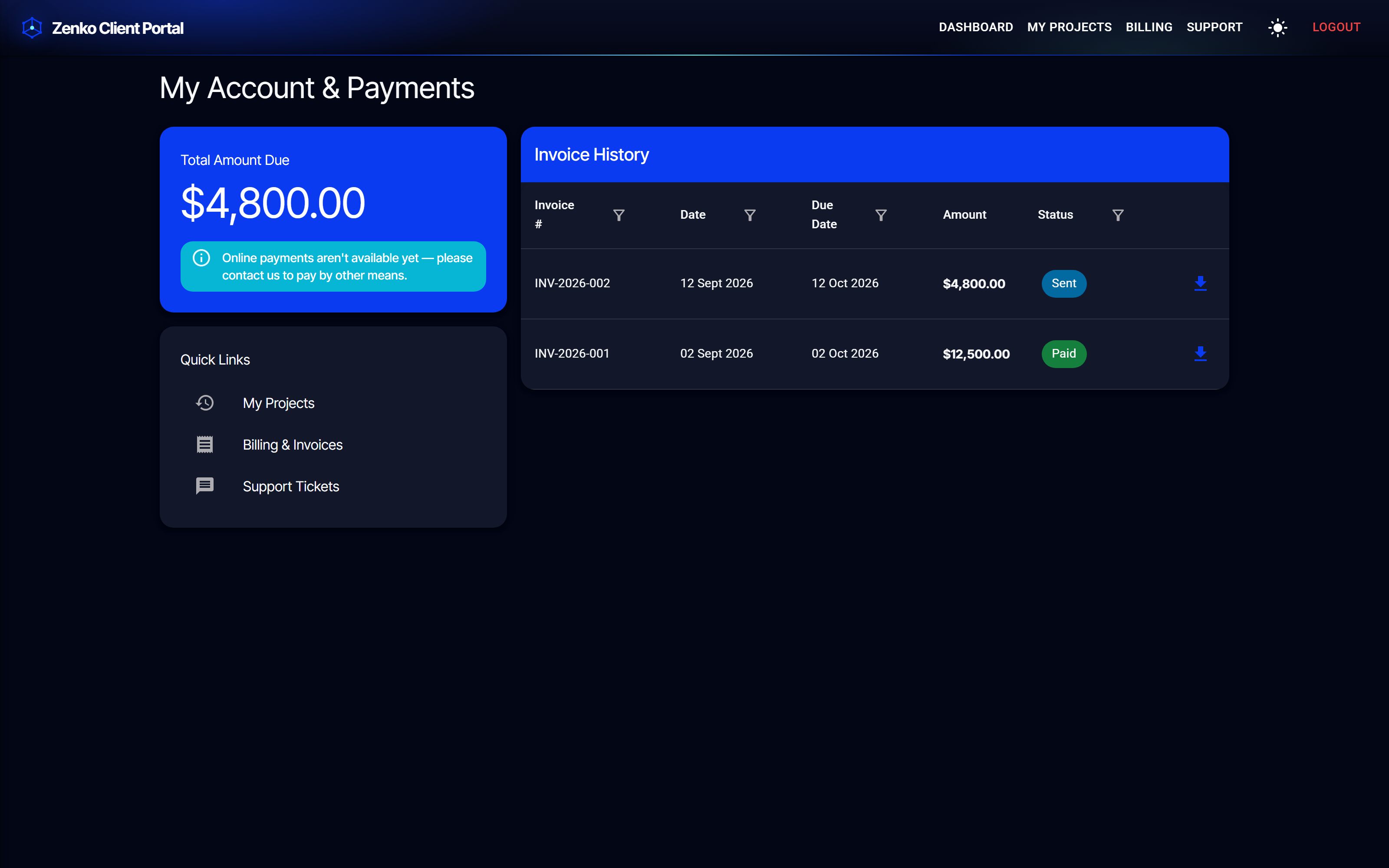Open Billing in top navigation
The height and width of the screenshot is (868, 1389).
coord(1149,27)
